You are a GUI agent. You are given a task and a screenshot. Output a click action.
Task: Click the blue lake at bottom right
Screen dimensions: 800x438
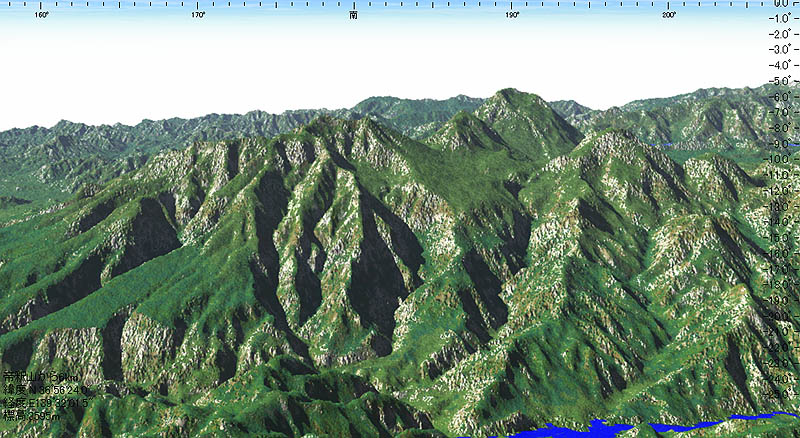point(600,430)
